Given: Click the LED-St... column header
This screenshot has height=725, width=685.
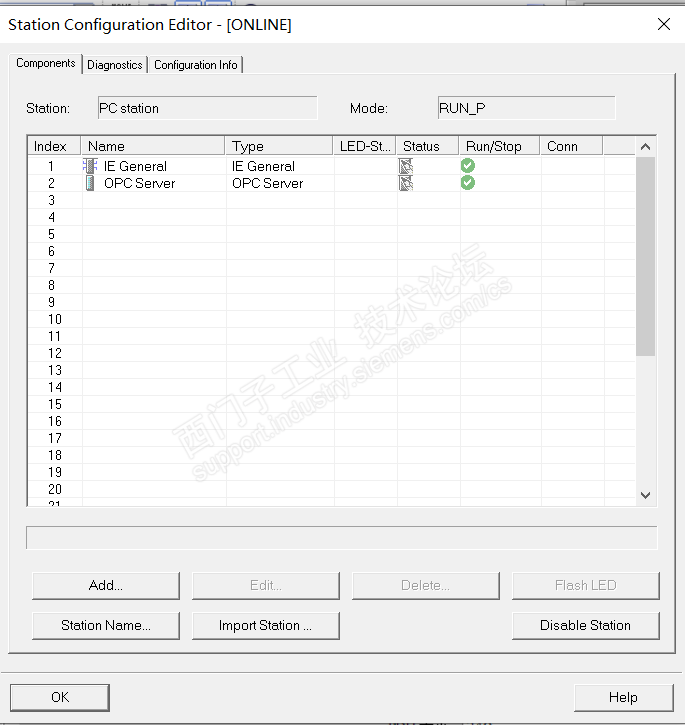Looking at the screenshot, I should [365, 146].
